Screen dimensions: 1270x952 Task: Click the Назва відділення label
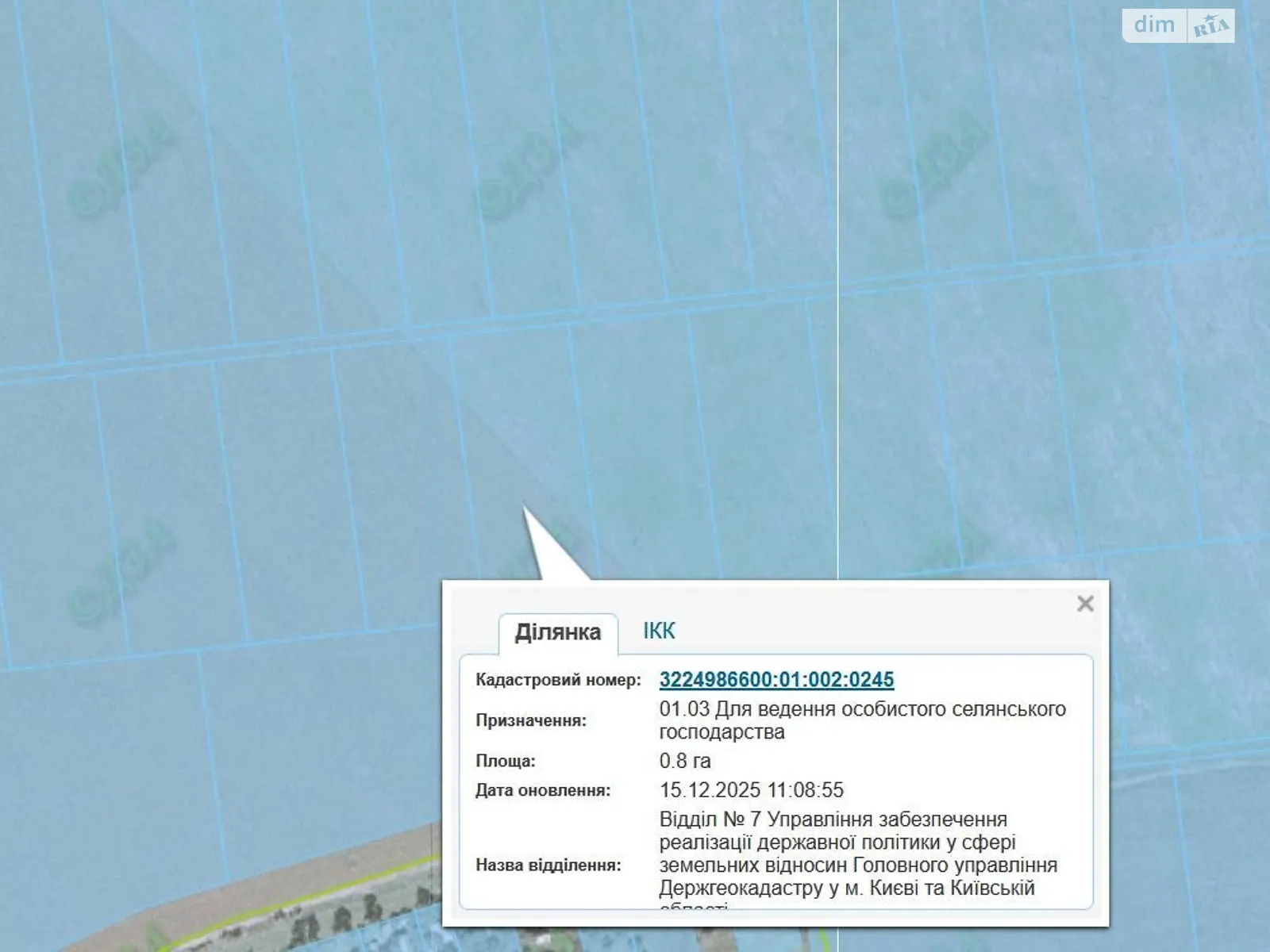548,865
